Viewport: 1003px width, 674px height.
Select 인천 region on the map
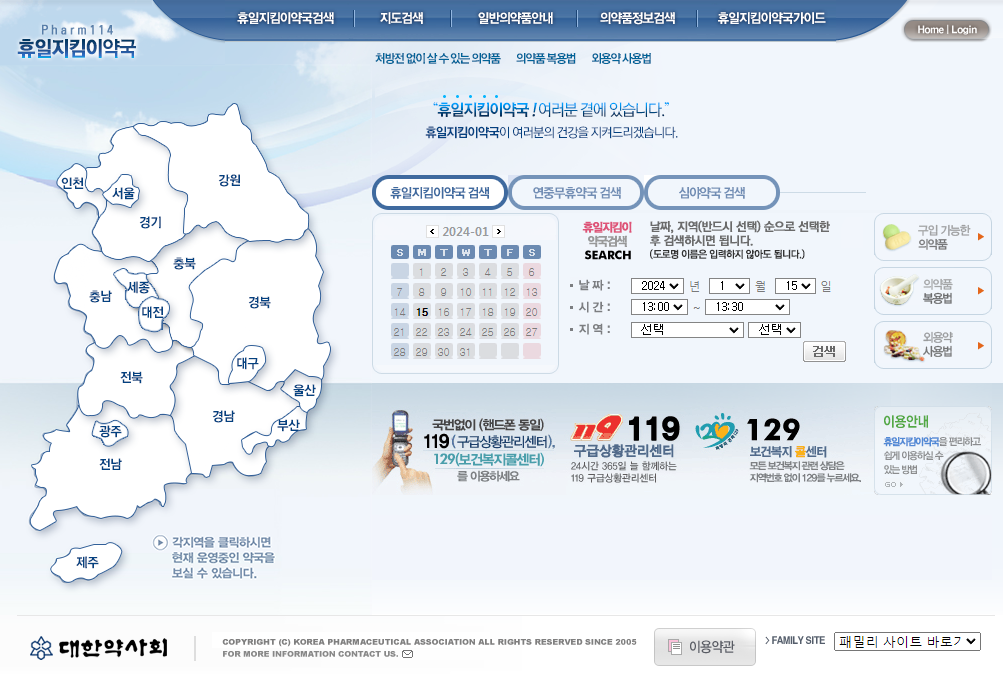pos(72,183)
